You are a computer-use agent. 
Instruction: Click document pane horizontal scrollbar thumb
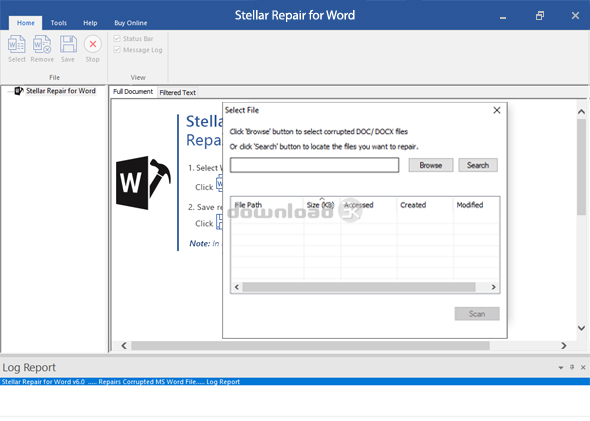click(310, 345)
